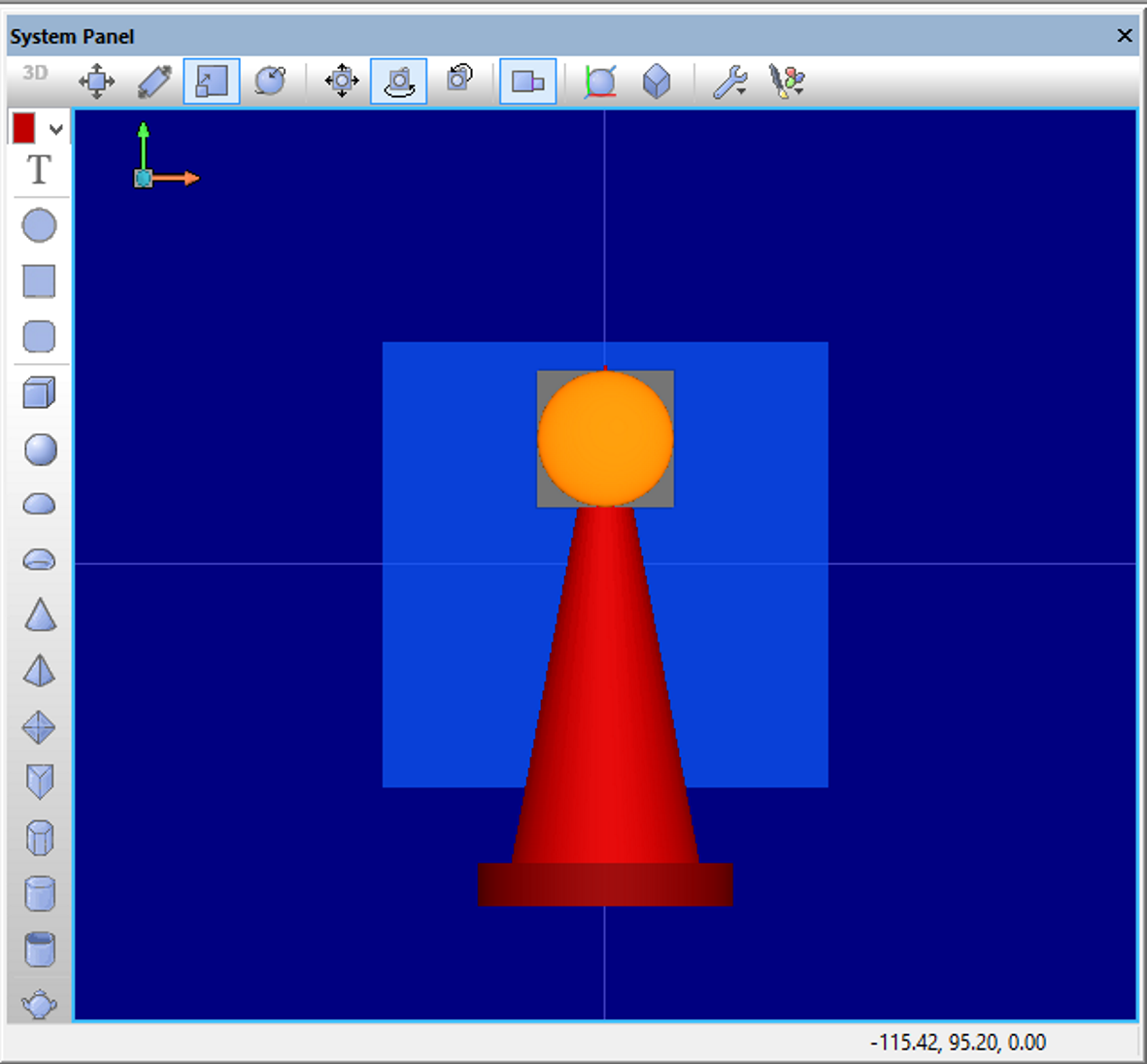Open the red color dropdown arrow
The height and width of the screenshot is (1064, 1147).
point(56,129)
